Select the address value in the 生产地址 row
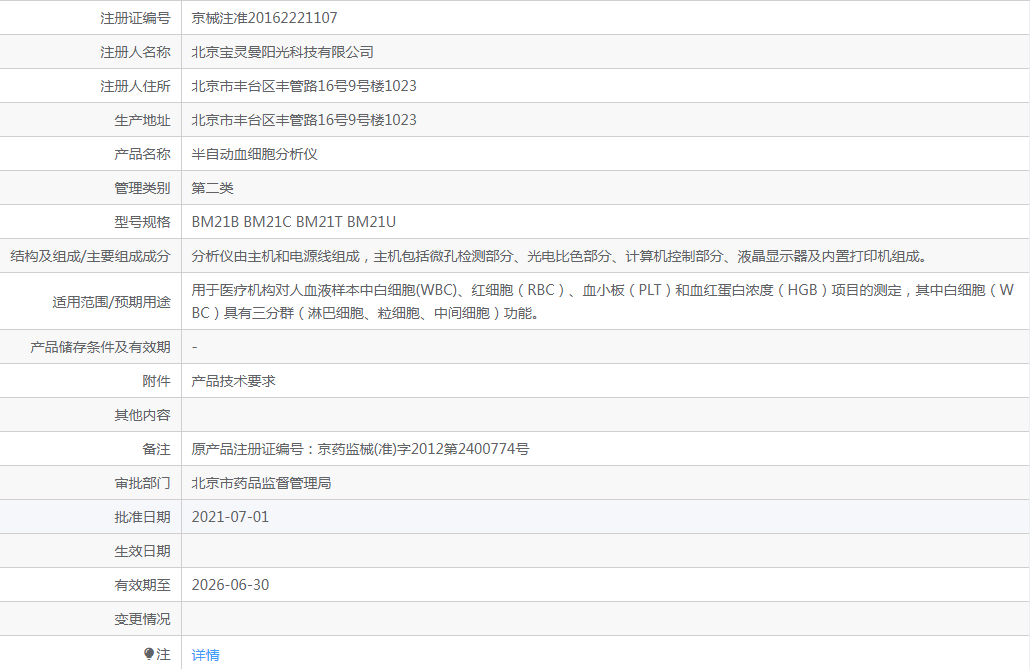1030x669 pixels. [304, 120]
